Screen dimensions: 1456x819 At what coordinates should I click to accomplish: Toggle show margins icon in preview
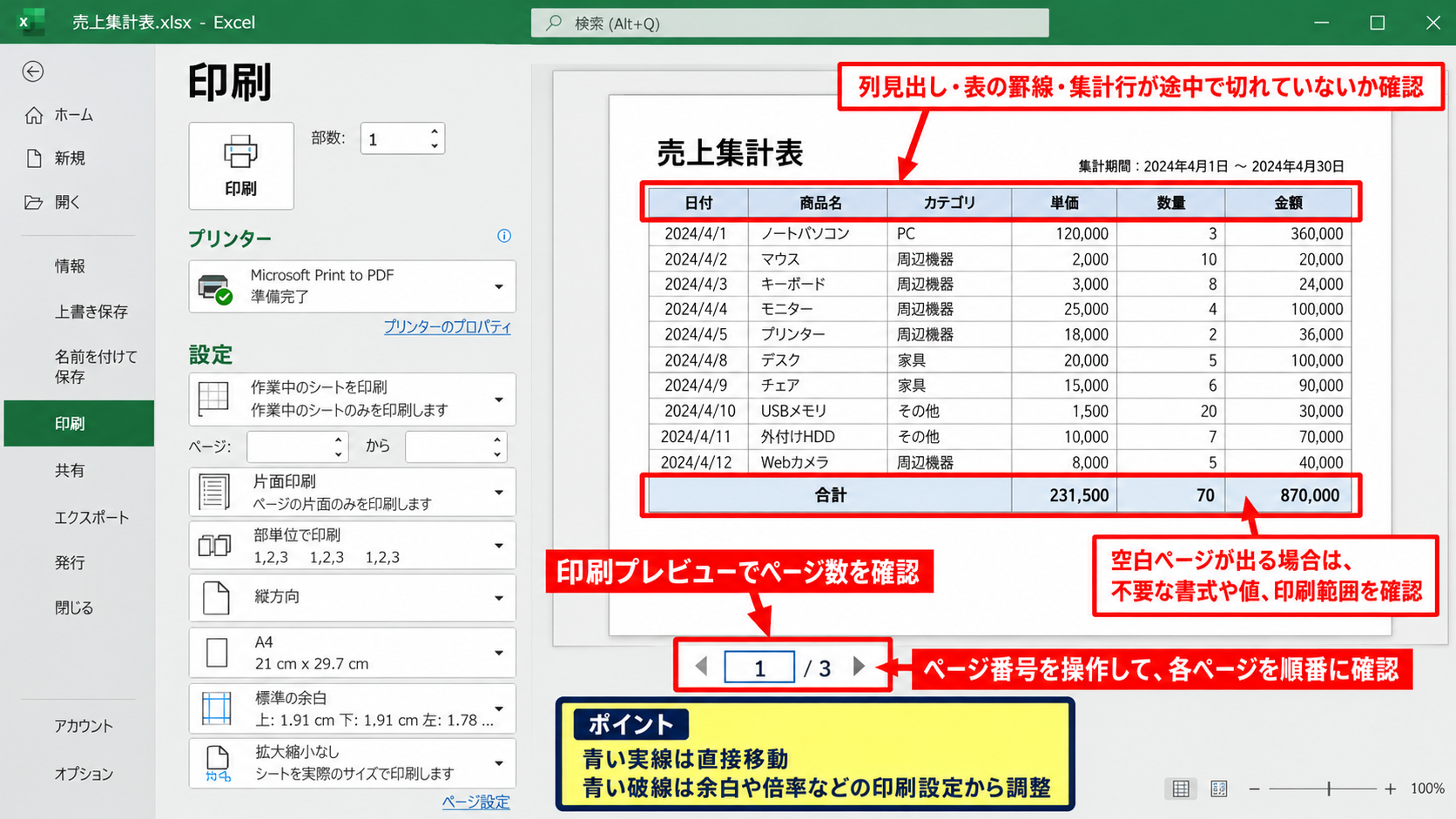pos(1181,789)
